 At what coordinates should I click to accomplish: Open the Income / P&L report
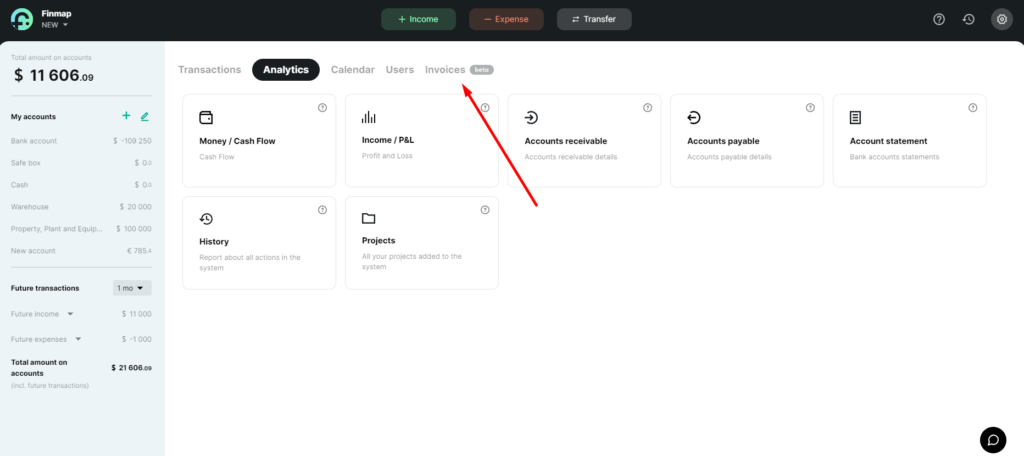tap(422, 140)
